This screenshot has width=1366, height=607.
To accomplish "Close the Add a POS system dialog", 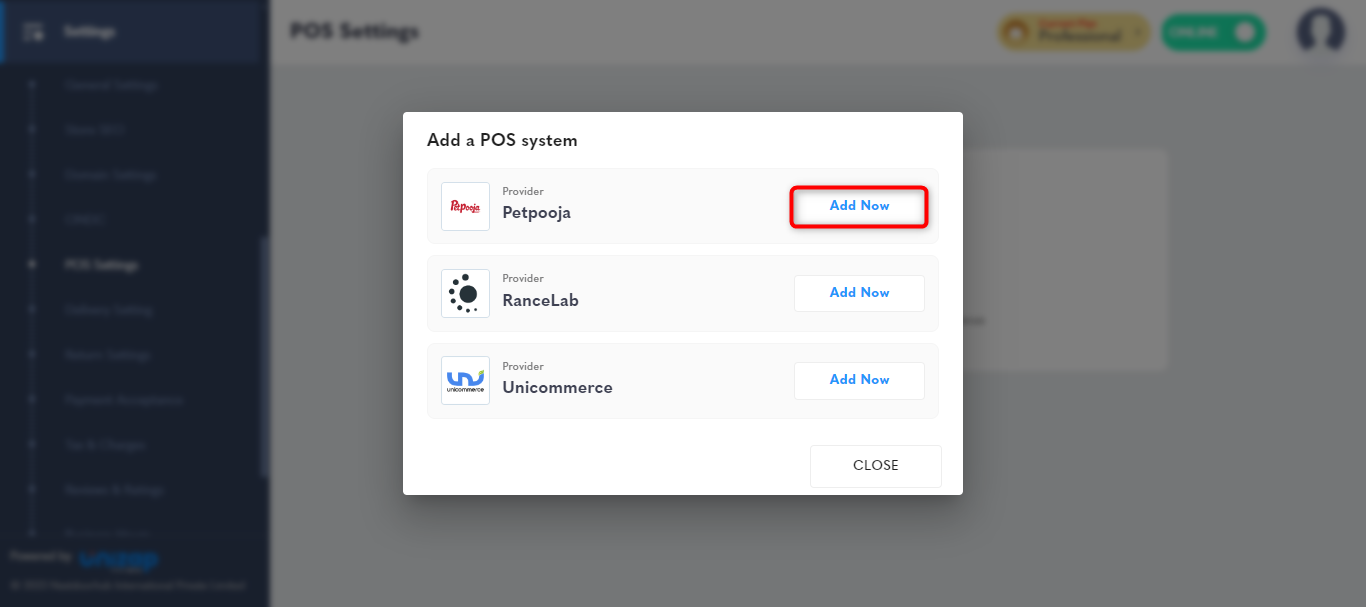I will [875, 466].
